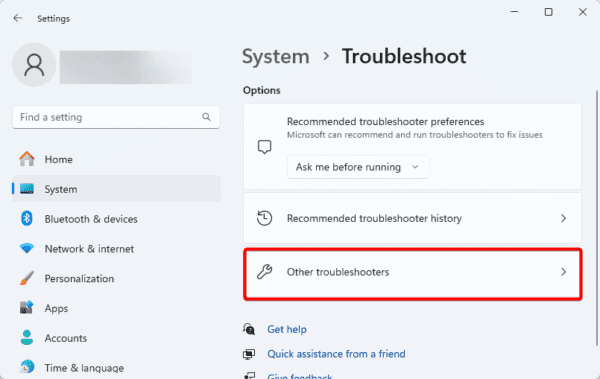The width and height of the screenshot is (600, 379).
Task: Open Bluetooth & devices settings
Action: click(116, 219)
